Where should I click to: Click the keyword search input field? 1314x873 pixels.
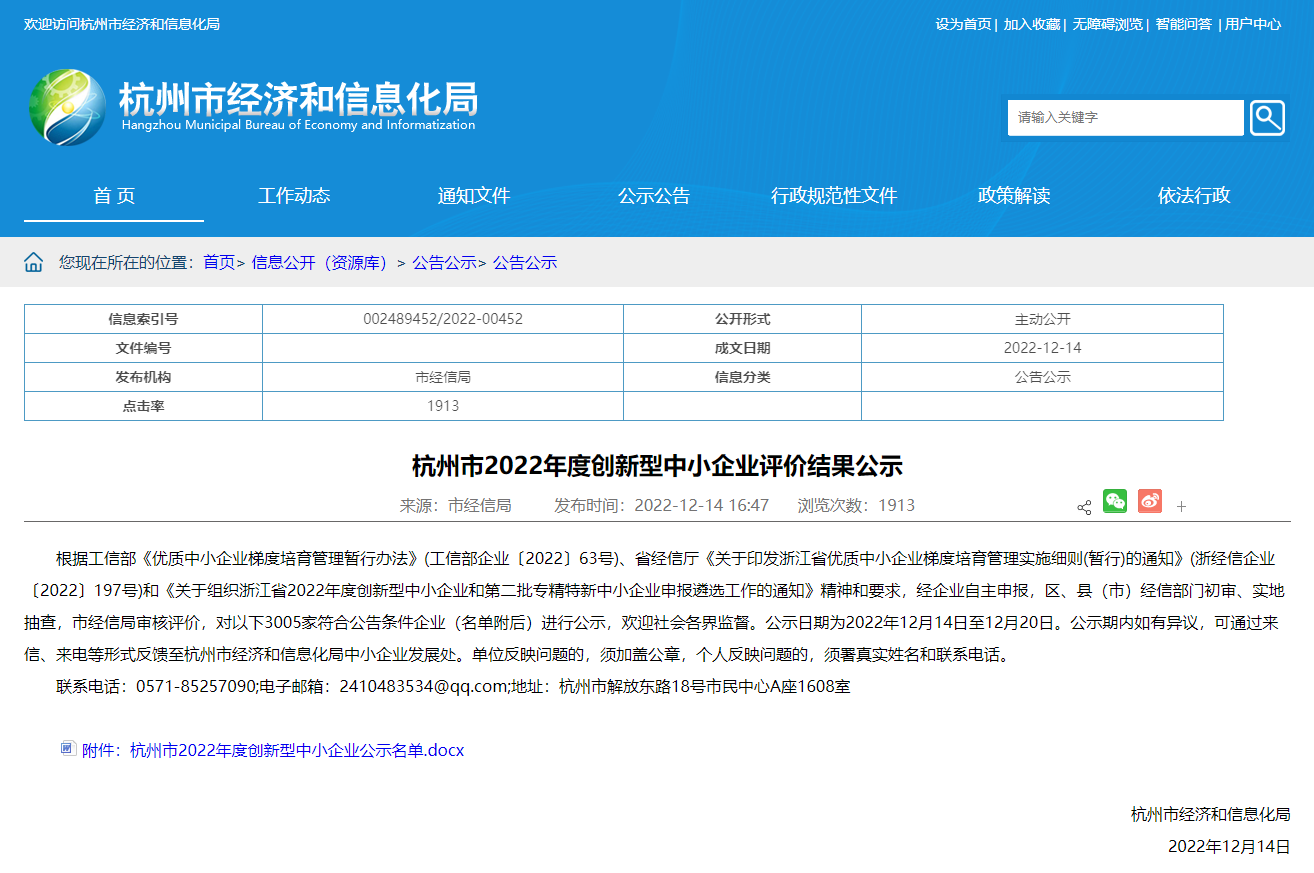click(x=1125, y=118)
